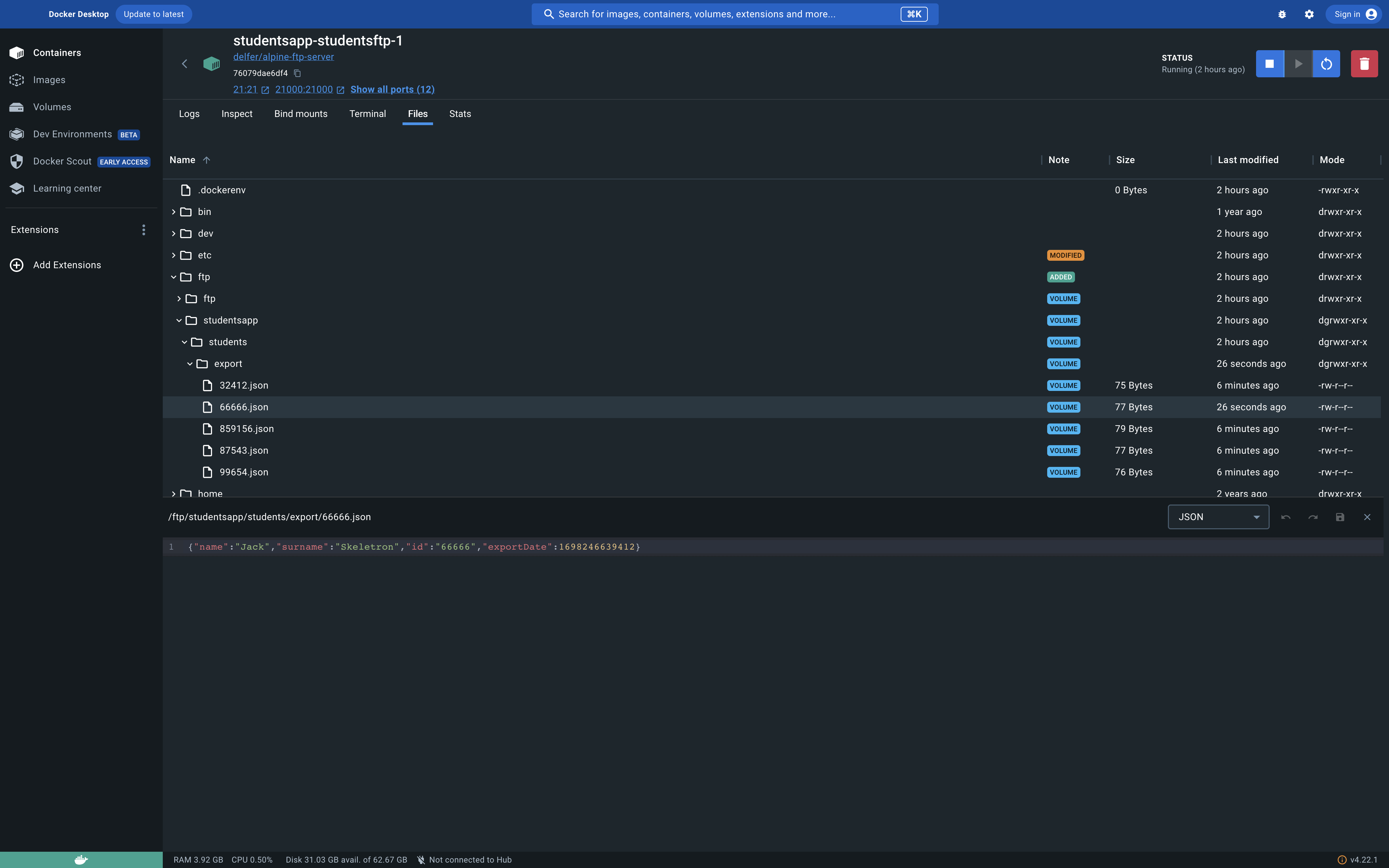Sort files by the Name column arrow

(x=207, y=160)
